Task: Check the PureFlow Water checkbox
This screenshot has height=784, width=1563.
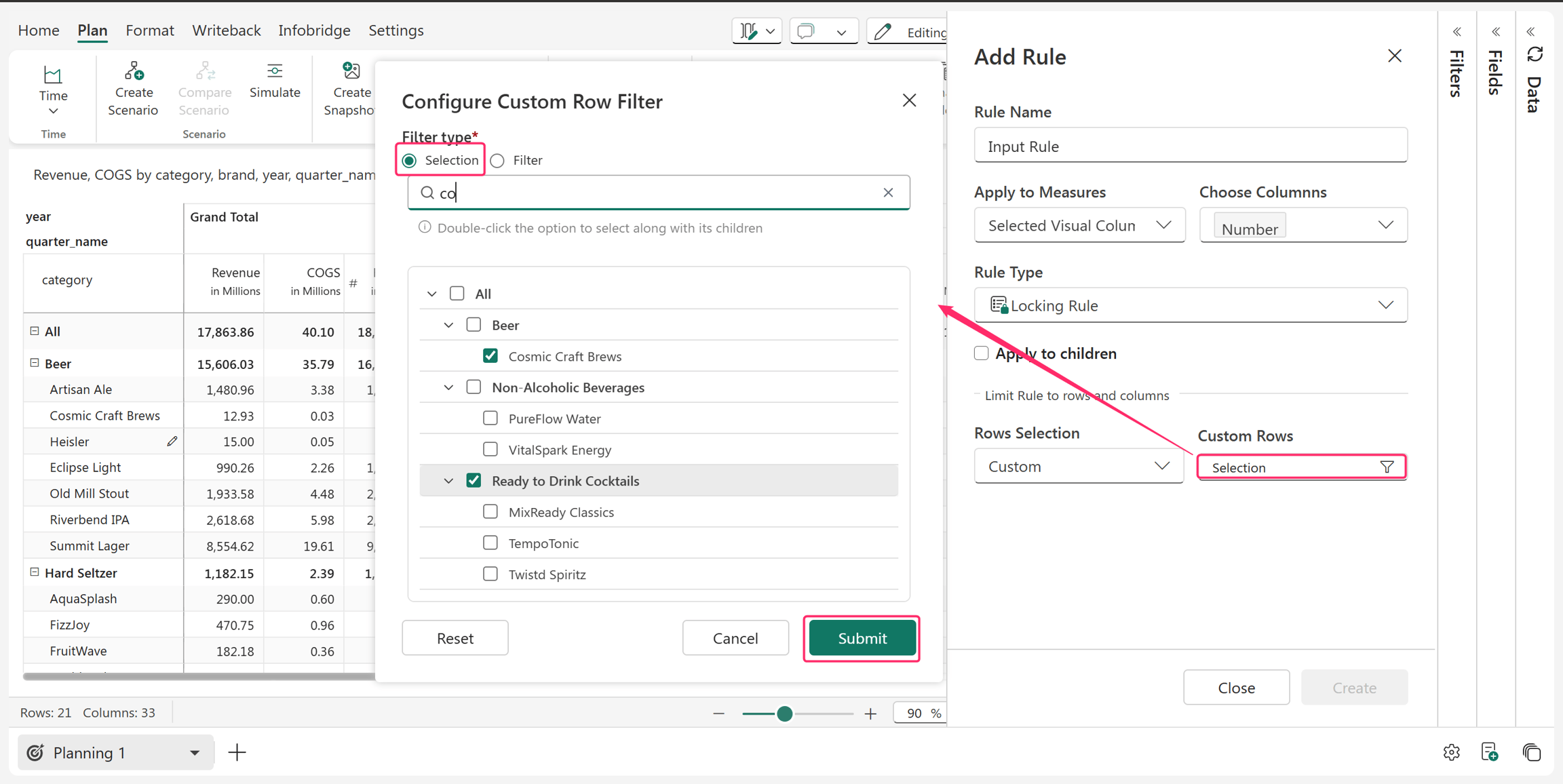Action: [490, 418]
